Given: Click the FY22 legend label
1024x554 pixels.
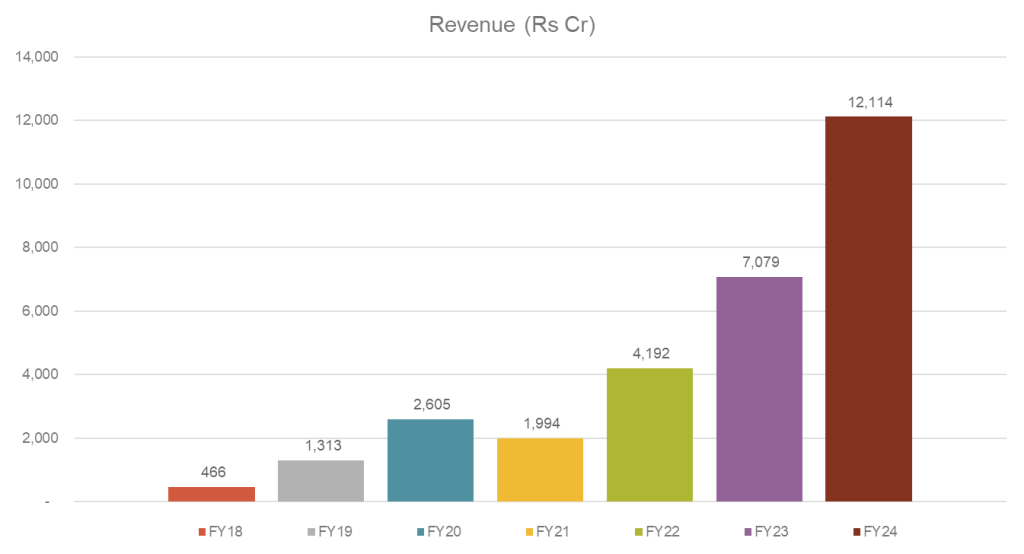Looking at the screenshot, I should click(663, 531).
